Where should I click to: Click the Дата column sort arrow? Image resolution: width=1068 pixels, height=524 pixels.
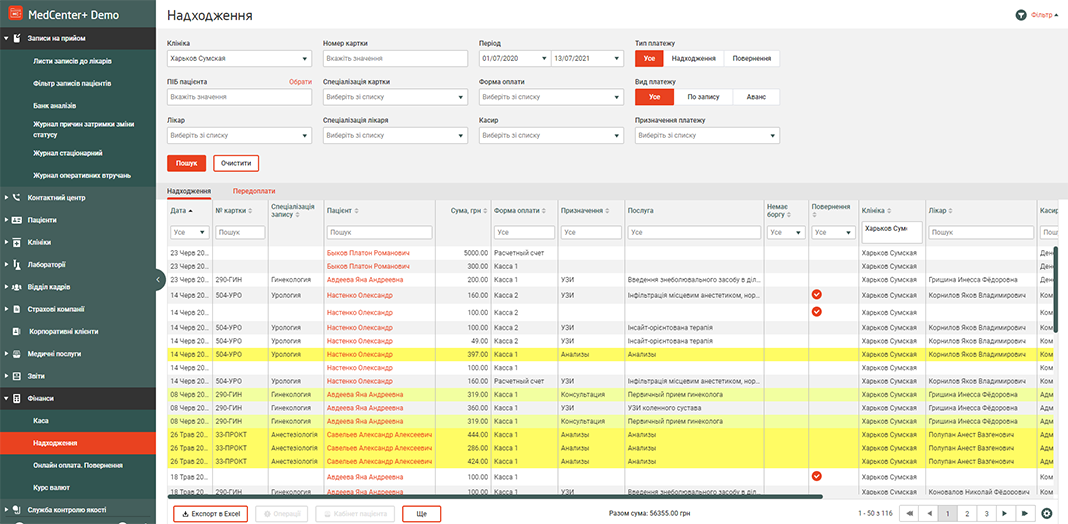point(191,211)
